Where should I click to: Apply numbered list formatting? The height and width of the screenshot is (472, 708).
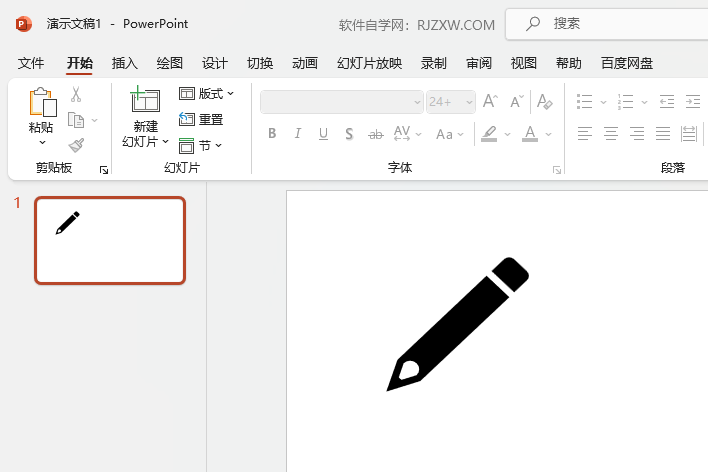click(x=625, y=102)
